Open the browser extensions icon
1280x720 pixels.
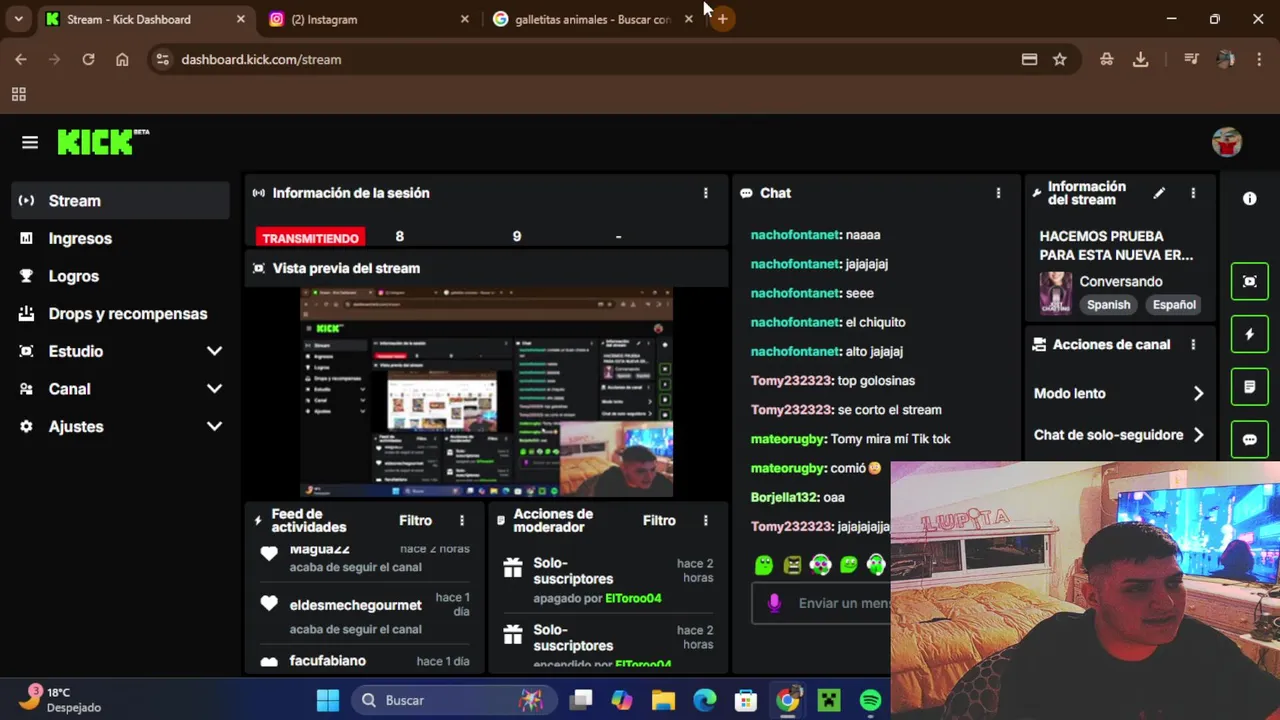[1106, 59]
